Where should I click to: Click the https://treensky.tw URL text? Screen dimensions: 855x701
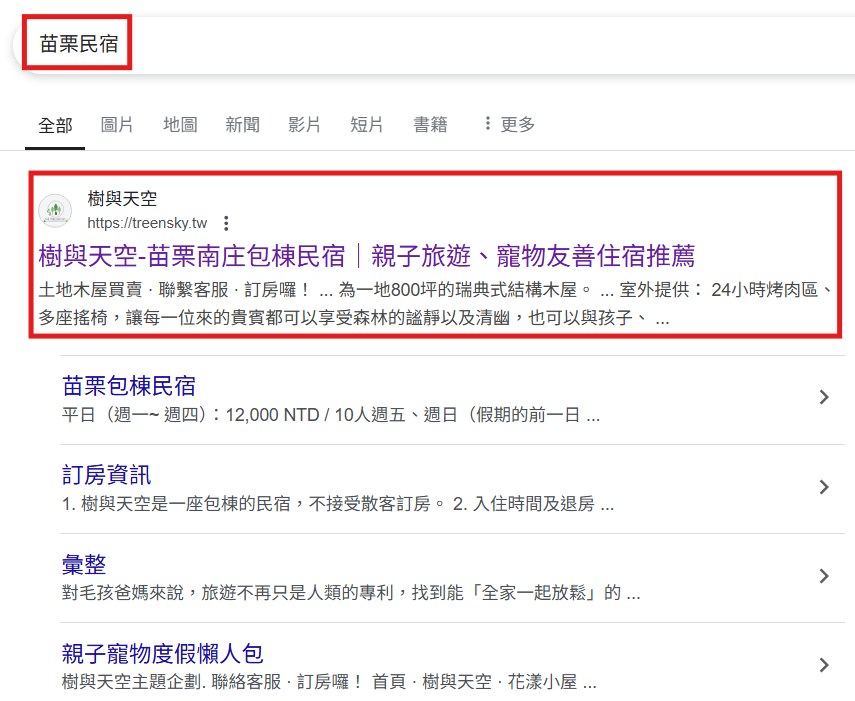[x=147, y=223]
